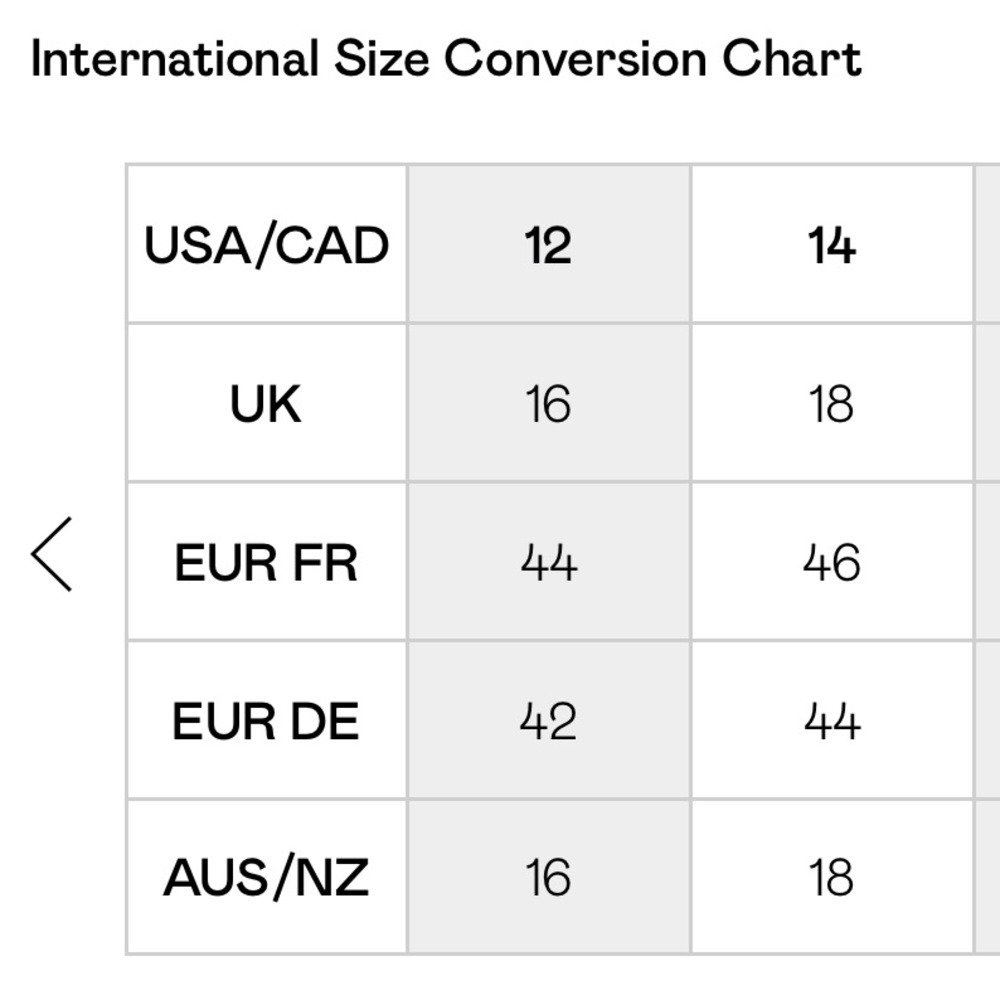This screenshot has width=1000, height=1000.
Task: Select the USA/CAD row header
Action: tap(267, 244)
